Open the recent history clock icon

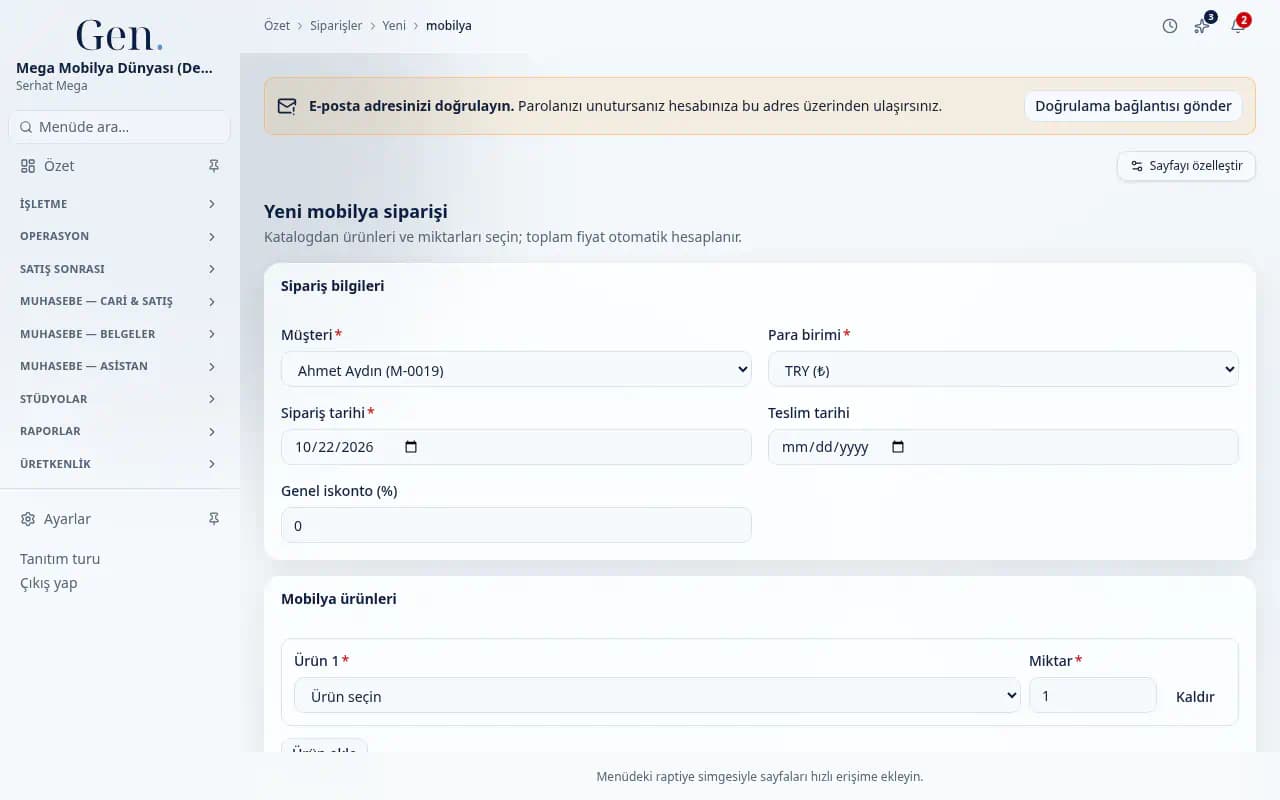coord(1170,26)
